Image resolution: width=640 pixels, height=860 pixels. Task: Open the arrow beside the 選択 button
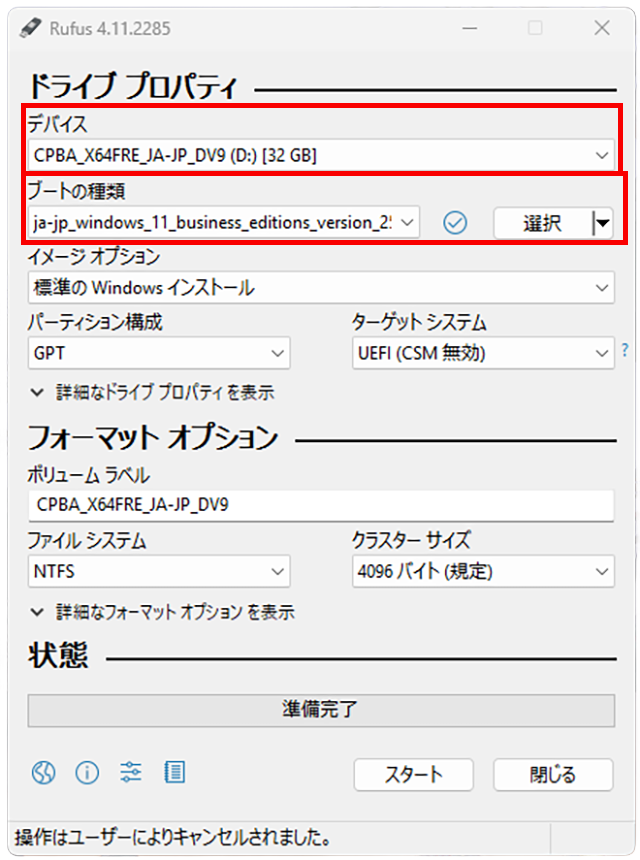click(603, 223)
